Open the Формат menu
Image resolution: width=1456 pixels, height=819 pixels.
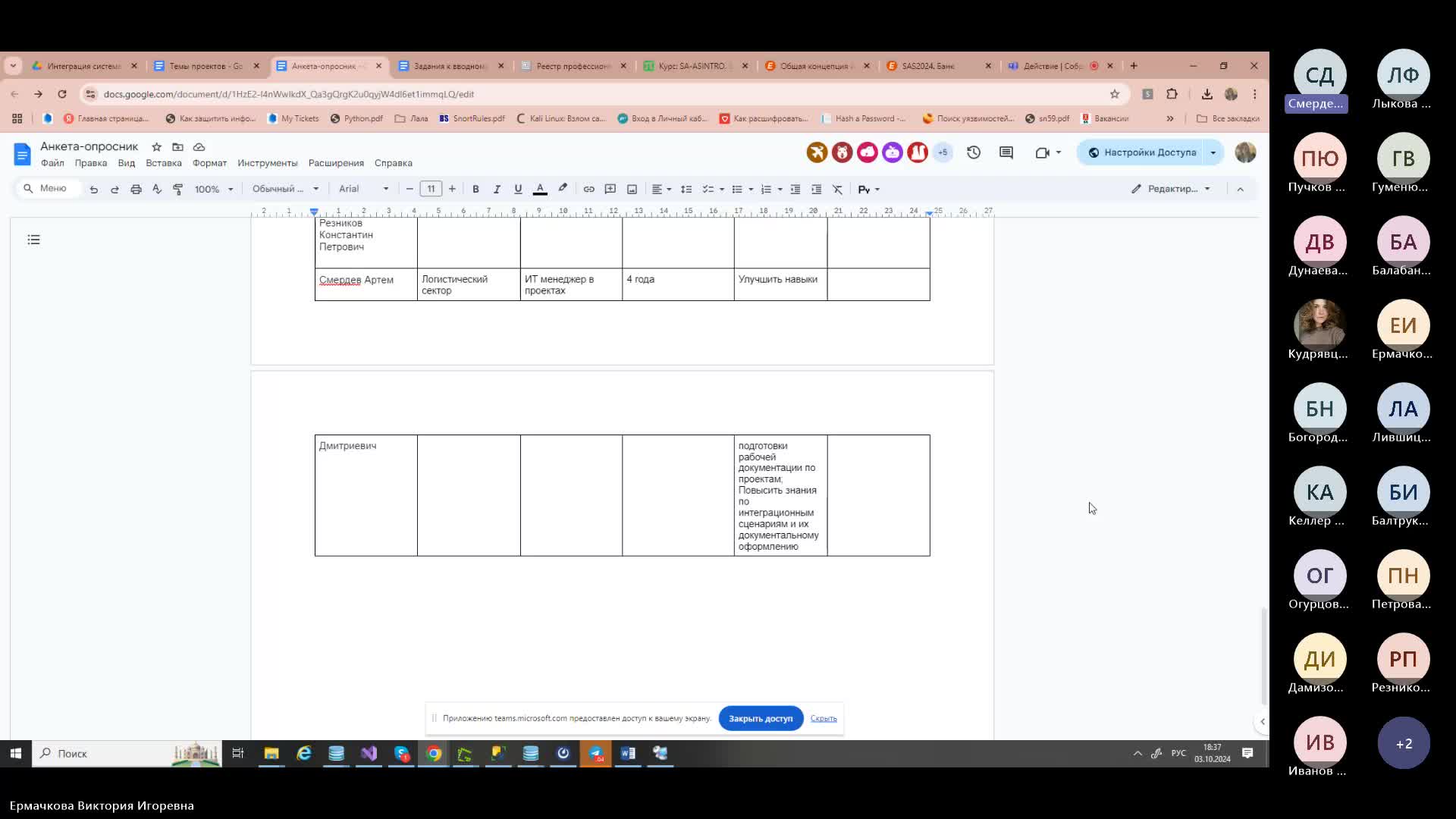tap(209, 163)
